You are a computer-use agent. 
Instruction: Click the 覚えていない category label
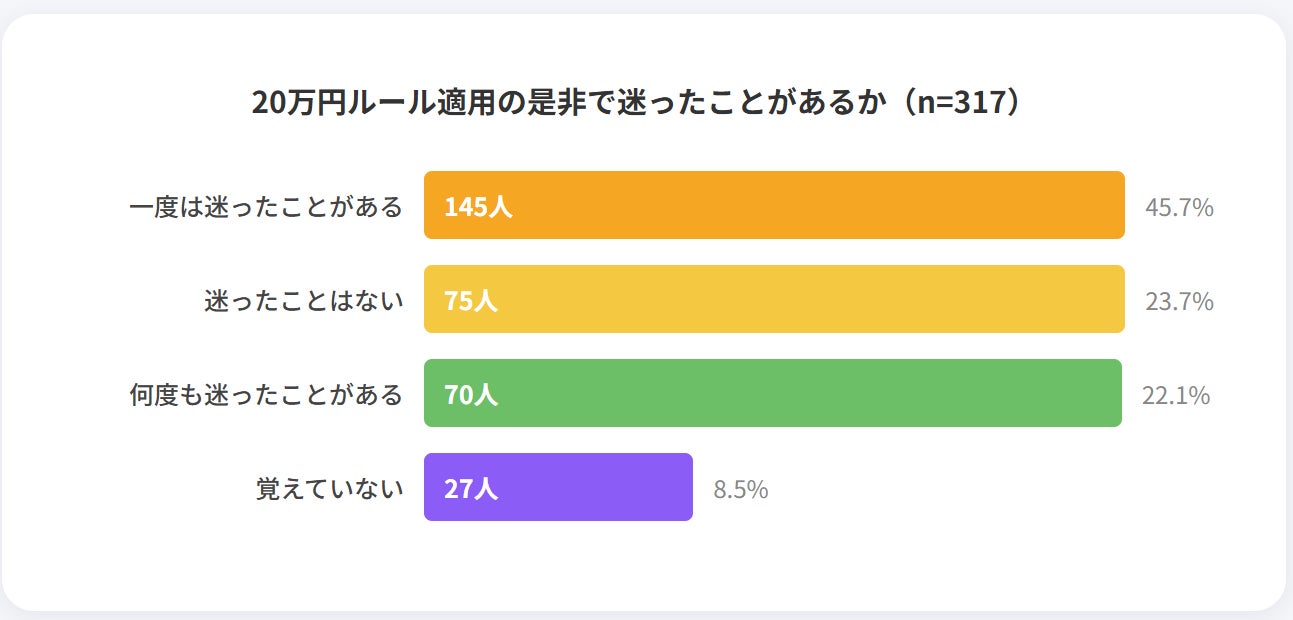tap(330, 489)
